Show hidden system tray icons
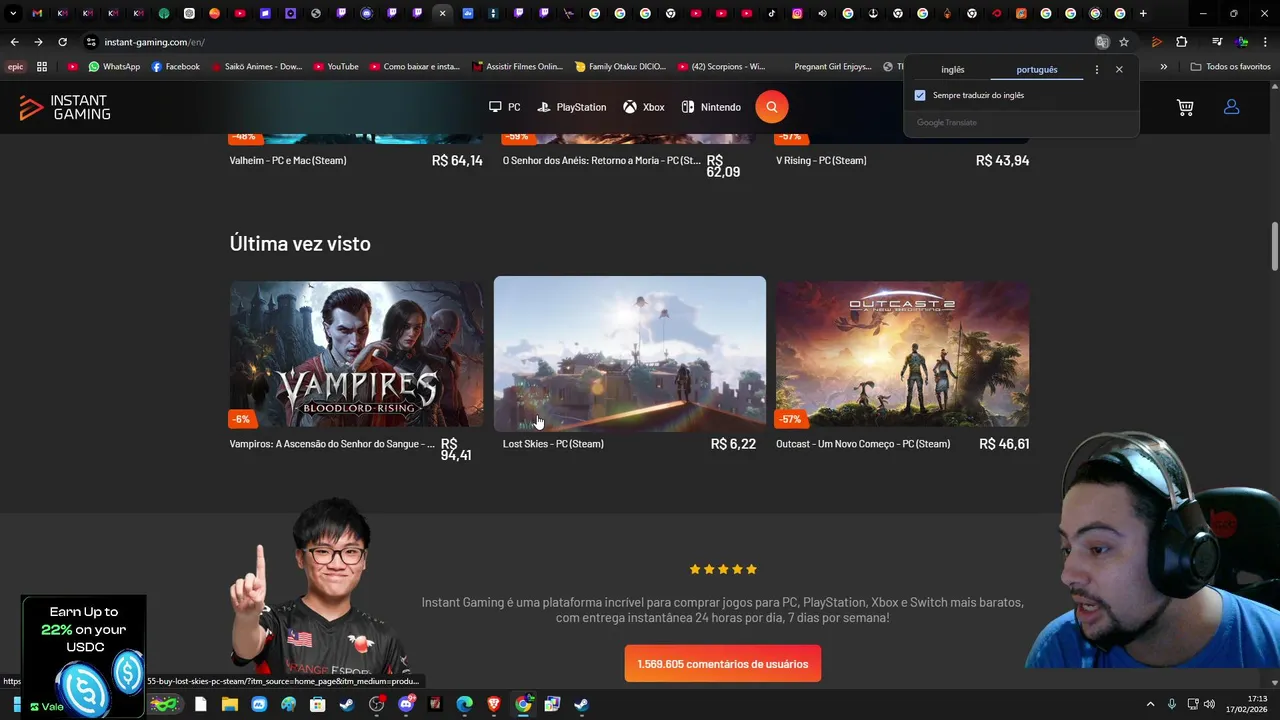This screenshot has height=720, width=1280. click(x=1149, y=704)
